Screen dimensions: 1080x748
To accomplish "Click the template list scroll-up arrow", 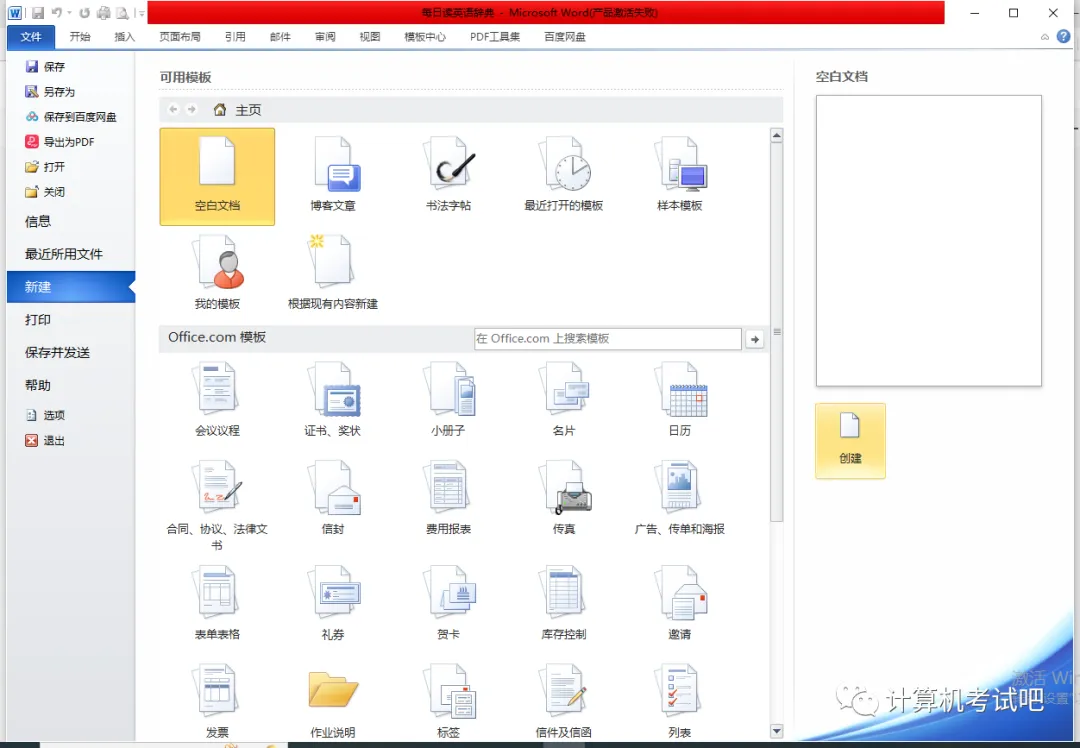I will coord(777,136).
